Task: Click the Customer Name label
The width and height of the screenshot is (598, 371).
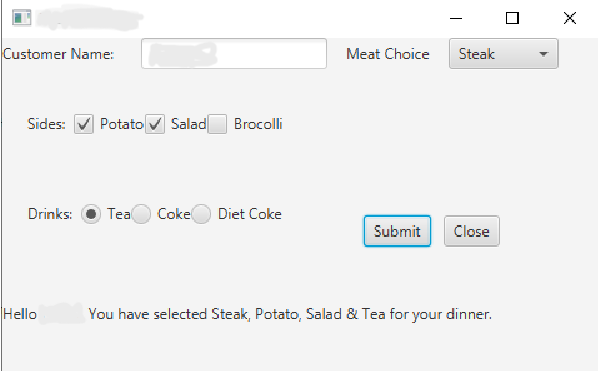Action: click(x=58, y=54)
